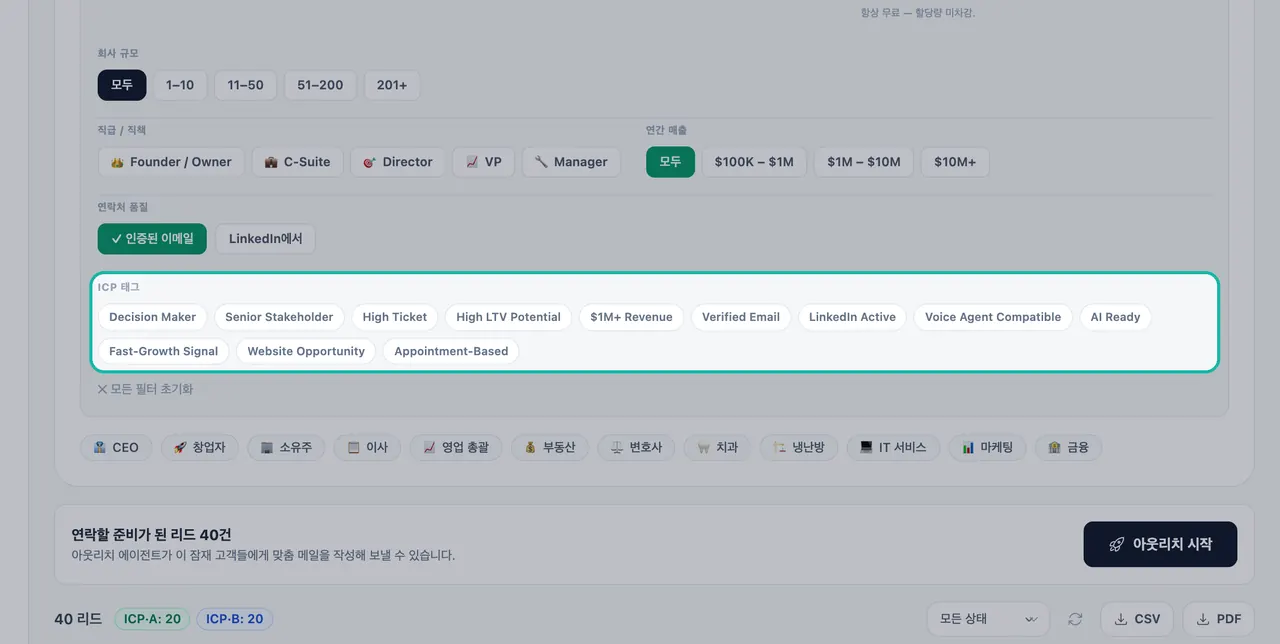This screenshot has height=644, width=1280.
Task: Select the 11–50 company size chip
Action: point(246,85)
